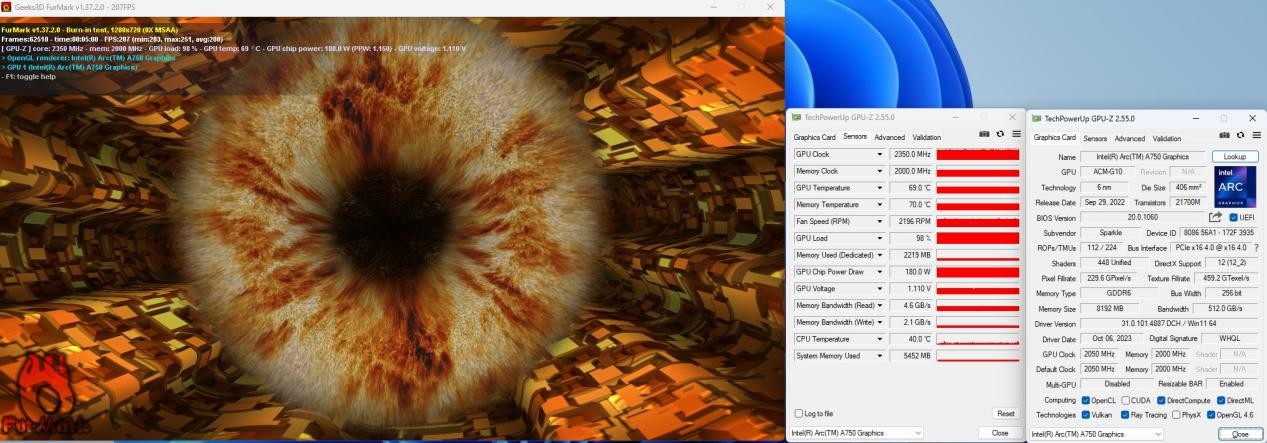1267x443 pixels.
Task: Click Close button in Graphics Card window
Action: (x=1240, y=434)
